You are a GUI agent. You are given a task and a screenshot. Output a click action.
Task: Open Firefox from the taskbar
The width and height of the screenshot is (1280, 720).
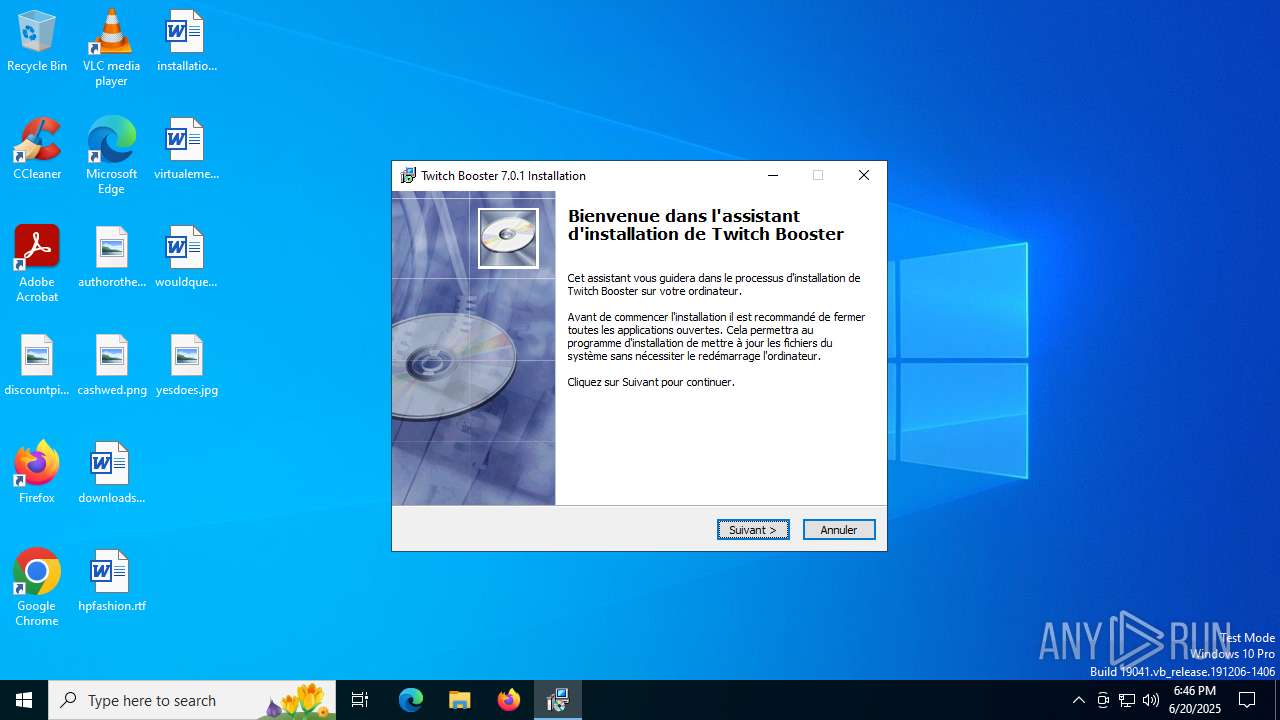click(509, 700)
